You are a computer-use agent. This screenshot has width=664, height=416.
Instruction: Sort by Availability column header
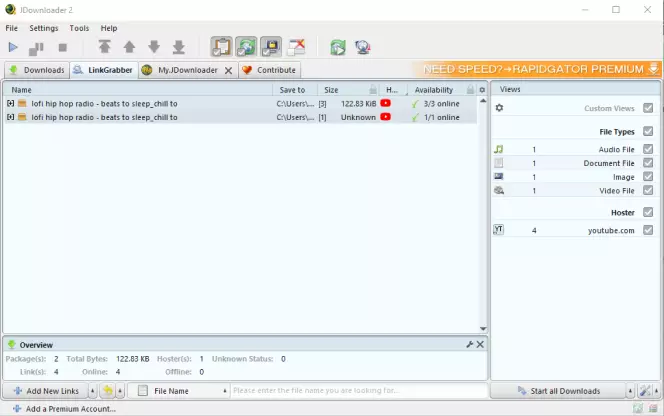tap(434, 90)
